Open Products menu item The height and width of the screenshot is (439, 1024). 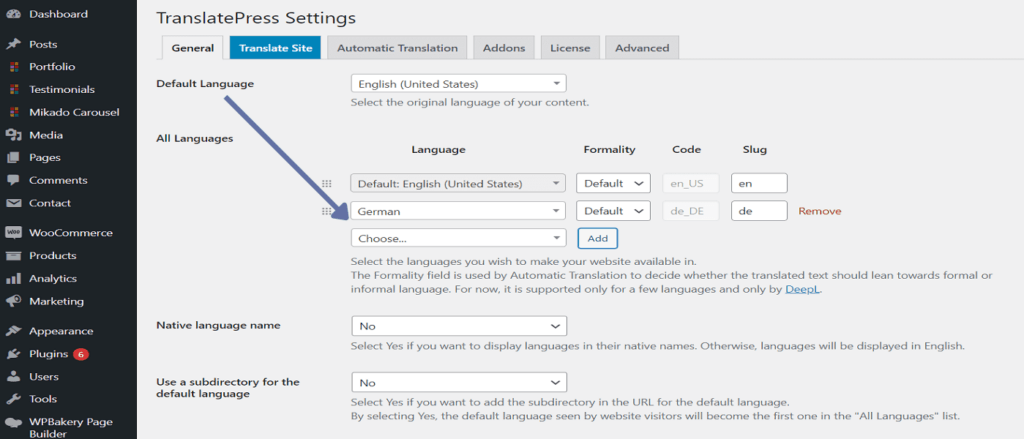(52, 255)
